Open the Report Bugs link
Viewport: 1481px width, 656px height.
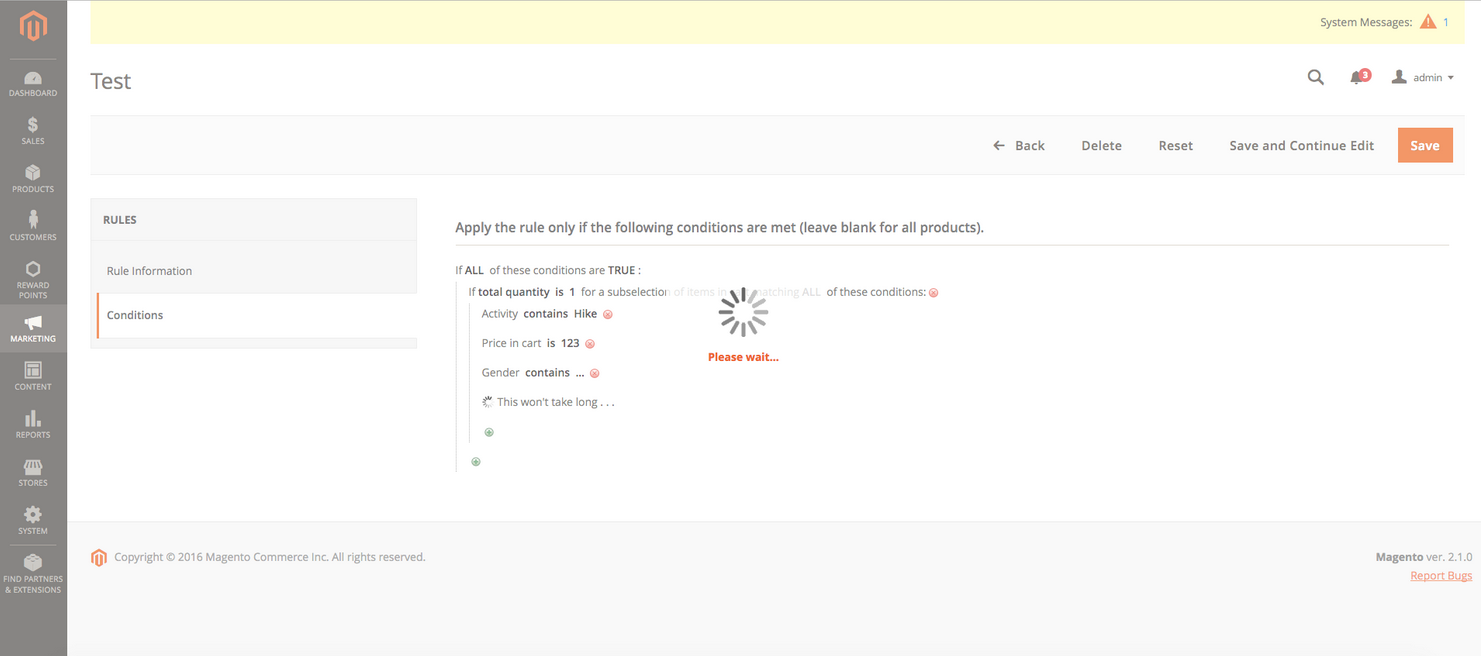[x=1440, y=575]
